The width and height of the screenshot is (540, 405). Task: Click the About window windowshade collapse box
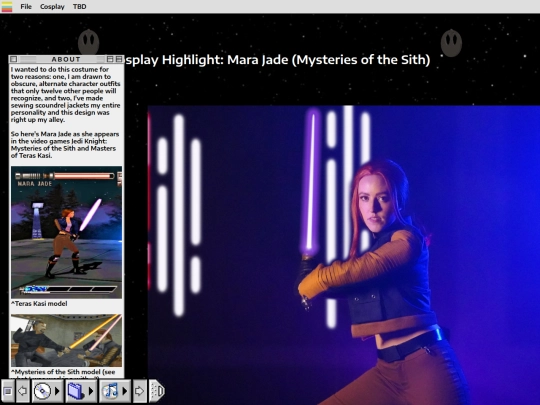click(119, 59)
